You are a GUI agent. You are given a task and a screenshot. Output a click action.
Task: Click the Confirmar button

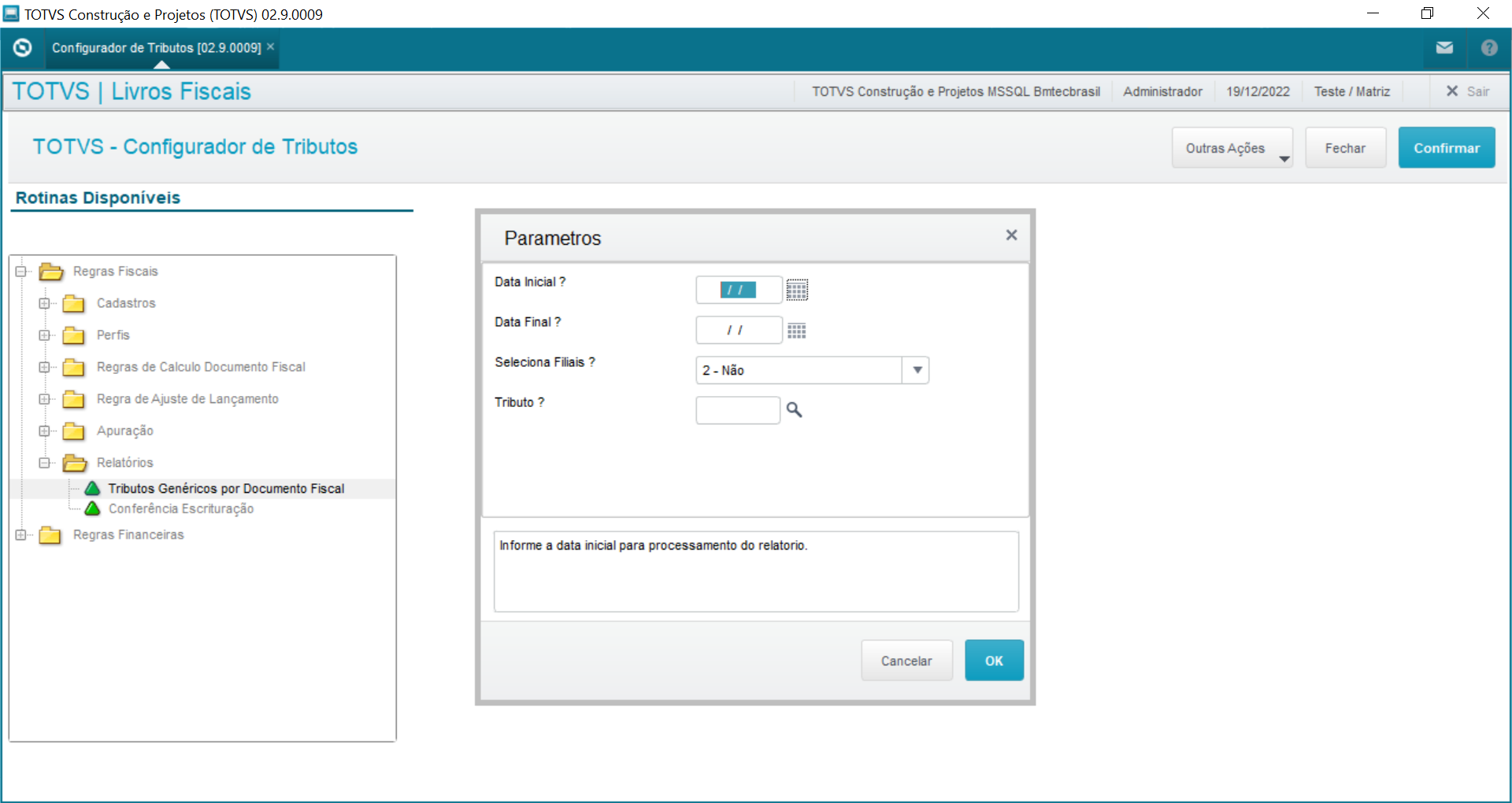pos(1447,148)
